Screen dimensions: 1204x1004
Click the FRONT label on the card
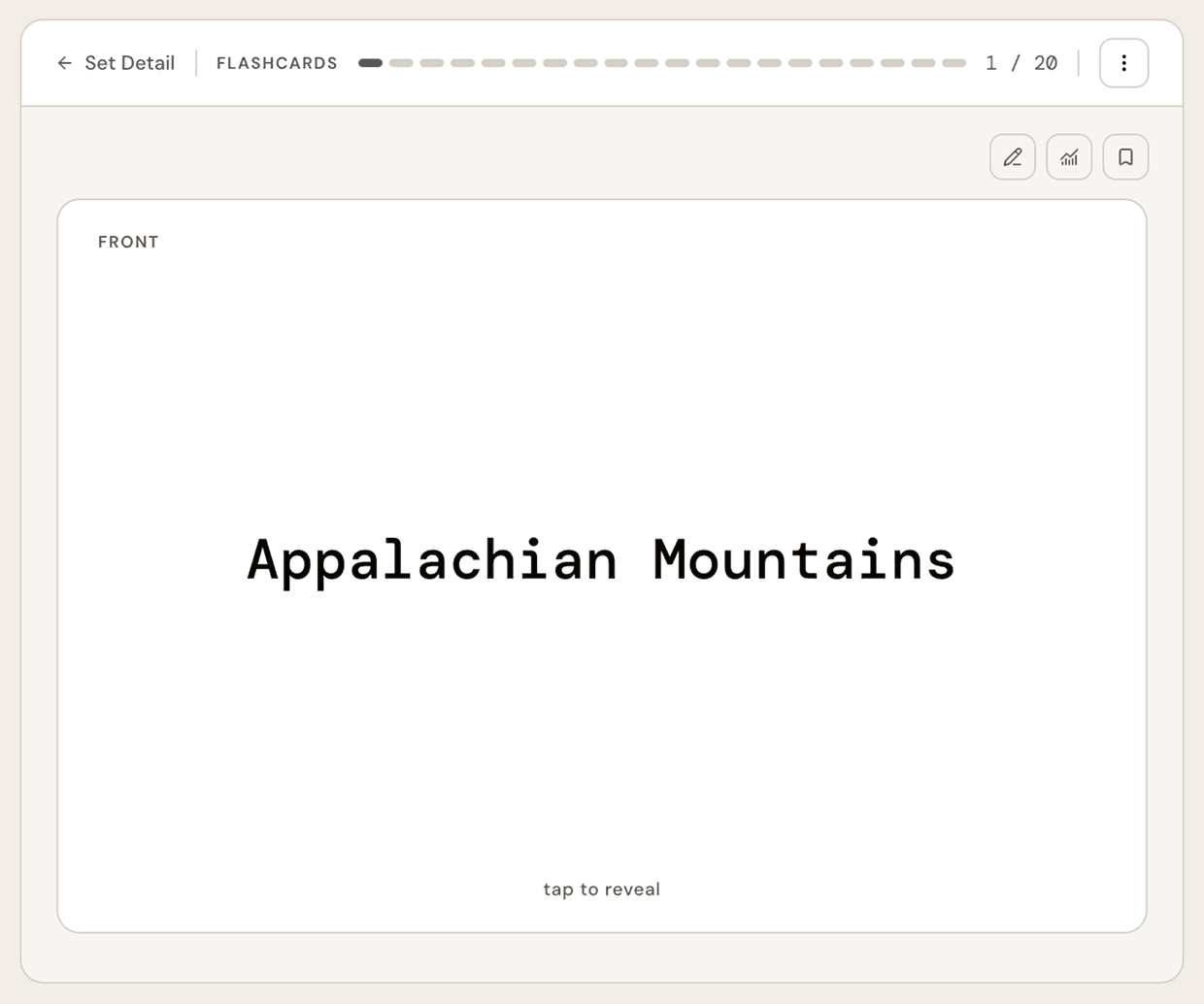point(128,242)
